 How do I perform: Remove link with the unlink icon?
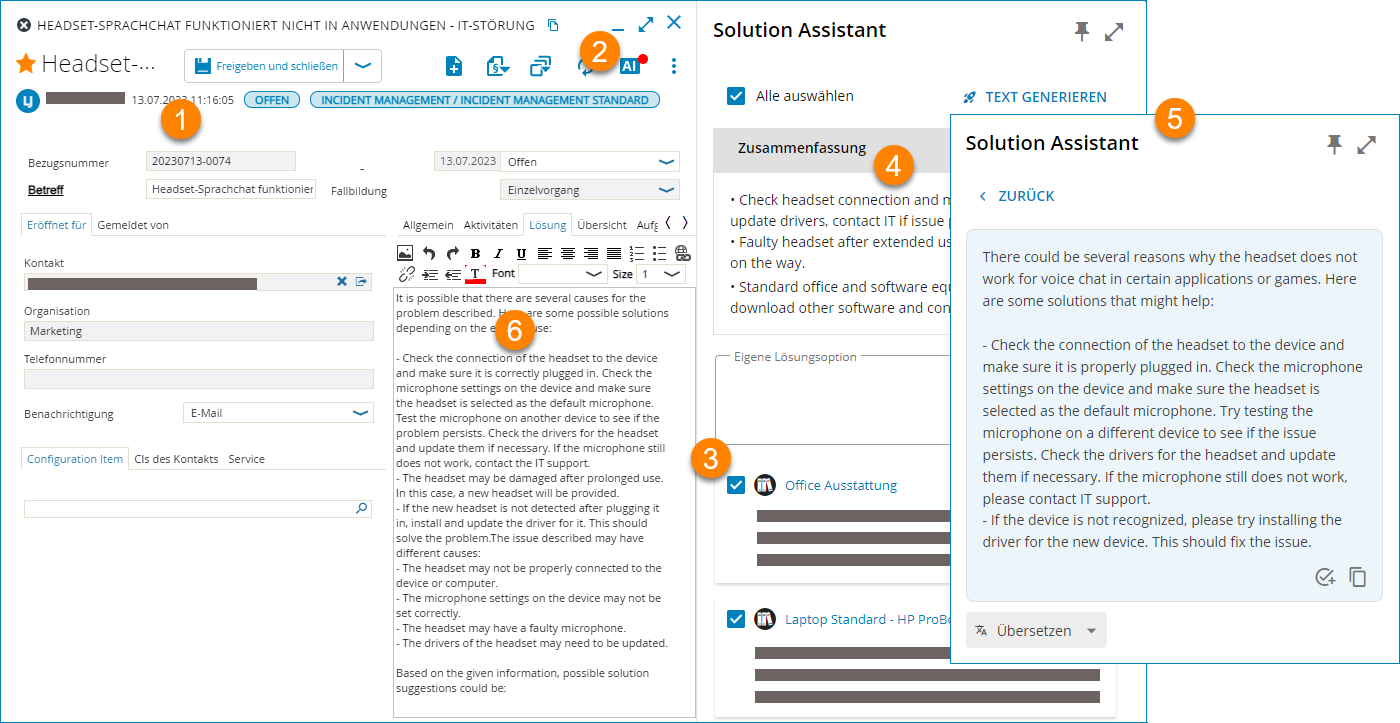406,273
